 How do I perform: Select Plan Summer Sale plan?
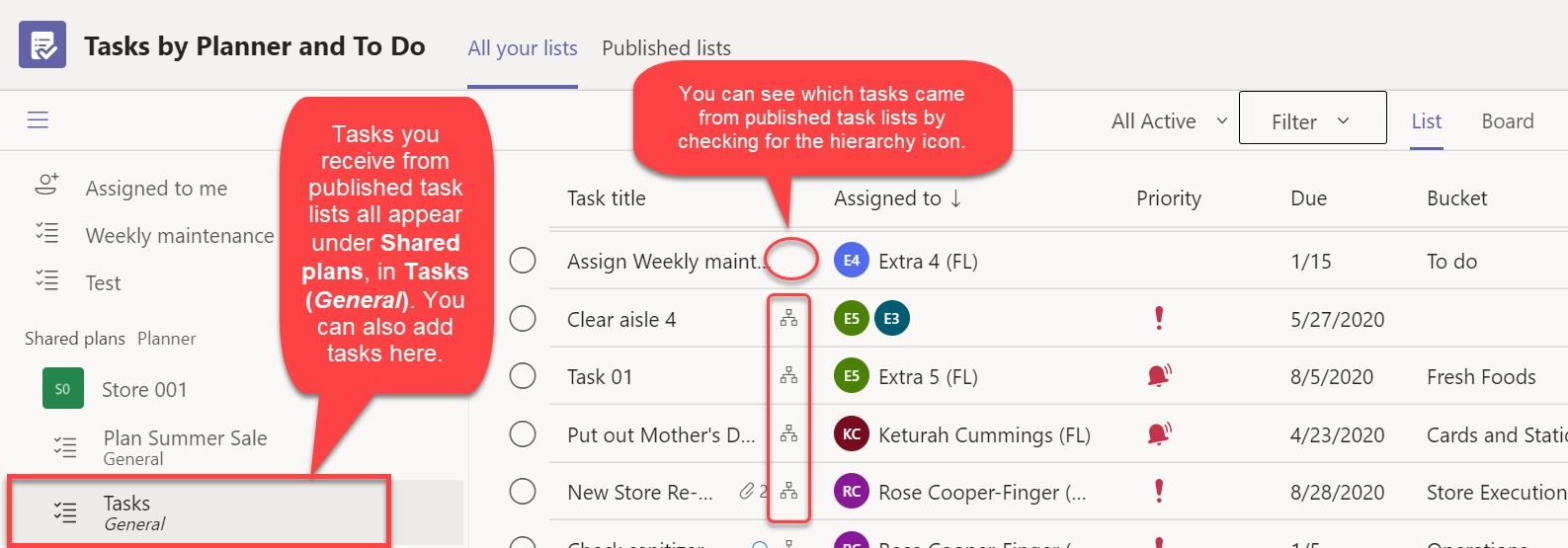(185, 446)
